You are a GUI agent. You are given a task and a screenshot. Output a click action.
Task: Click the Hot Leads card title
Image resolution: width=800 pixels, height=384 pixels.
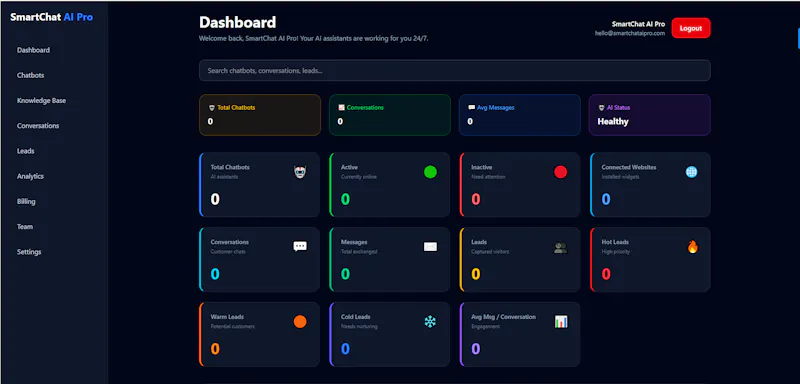click(615, 242)
